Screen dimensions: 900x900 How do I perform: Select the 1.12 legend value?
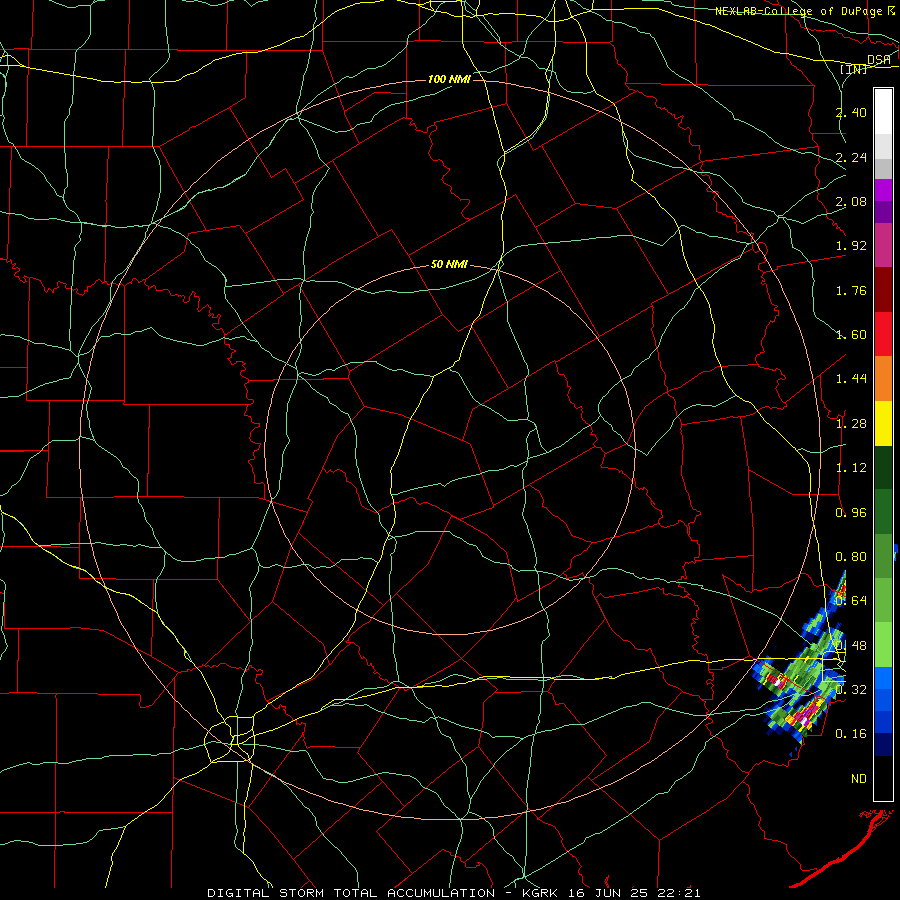[851, 468]
